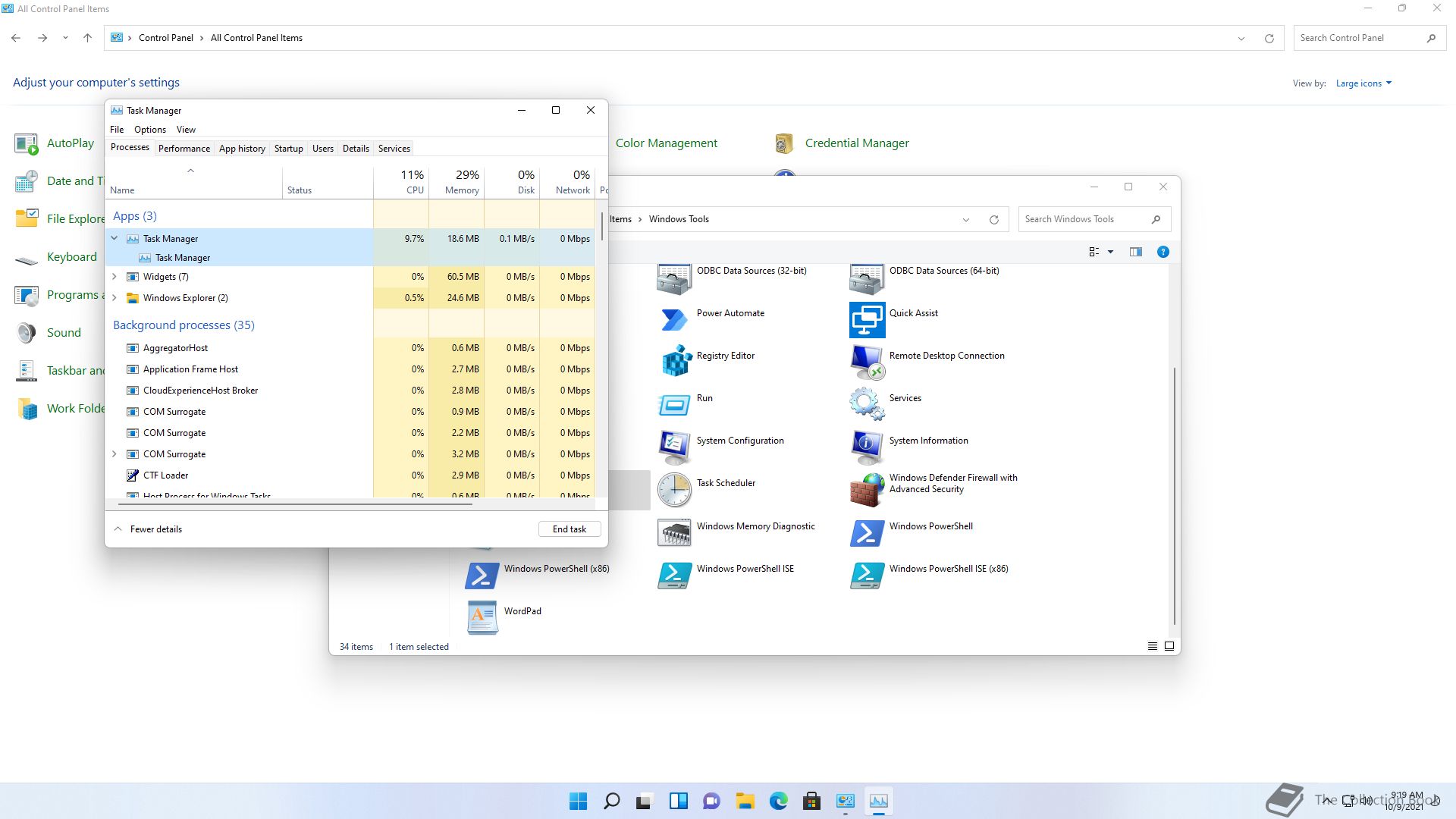This screenshot has width=1456, height=819.
Task: Open Windows Memory Diagnostic icon
Action: point(674,533)
